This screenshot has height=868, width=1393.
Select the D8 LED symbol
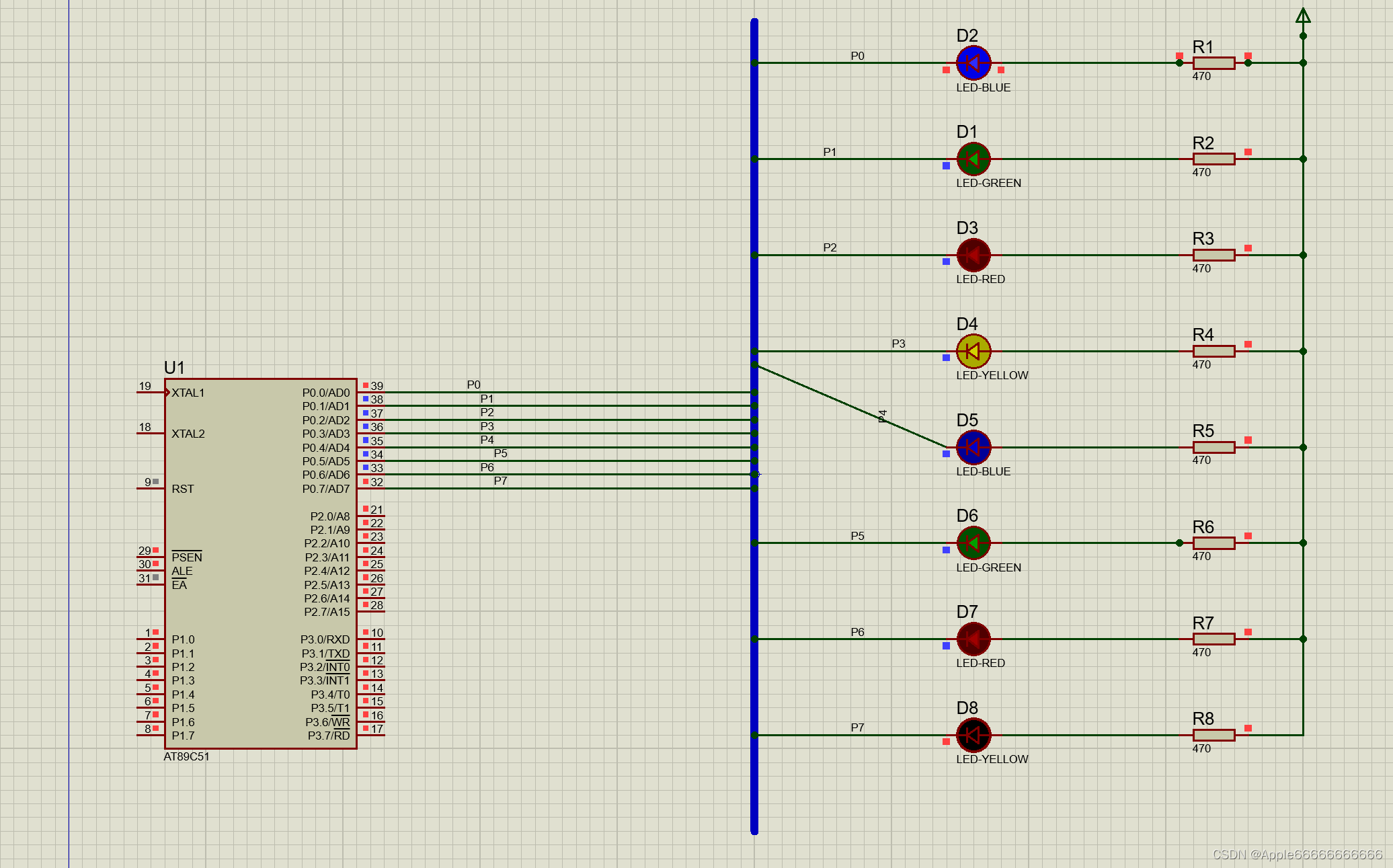click(973, 735)
